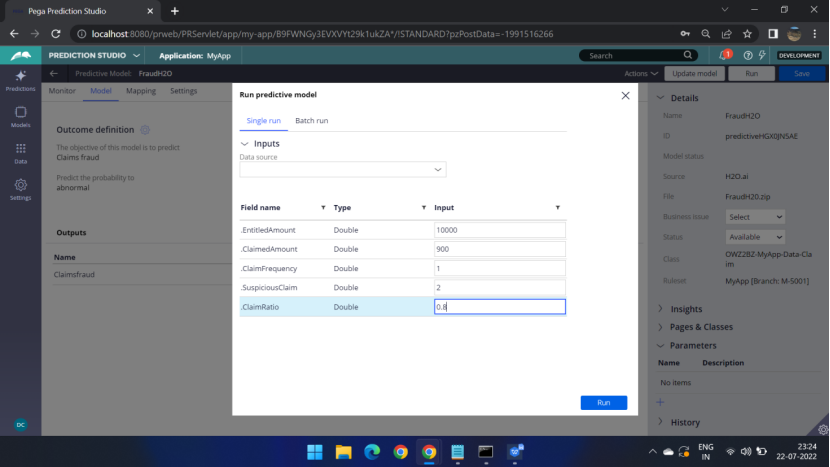The height and width of the screenshot is (467, 830).
Task: Click the DC user avatar
Action: (x=20, y=425)
